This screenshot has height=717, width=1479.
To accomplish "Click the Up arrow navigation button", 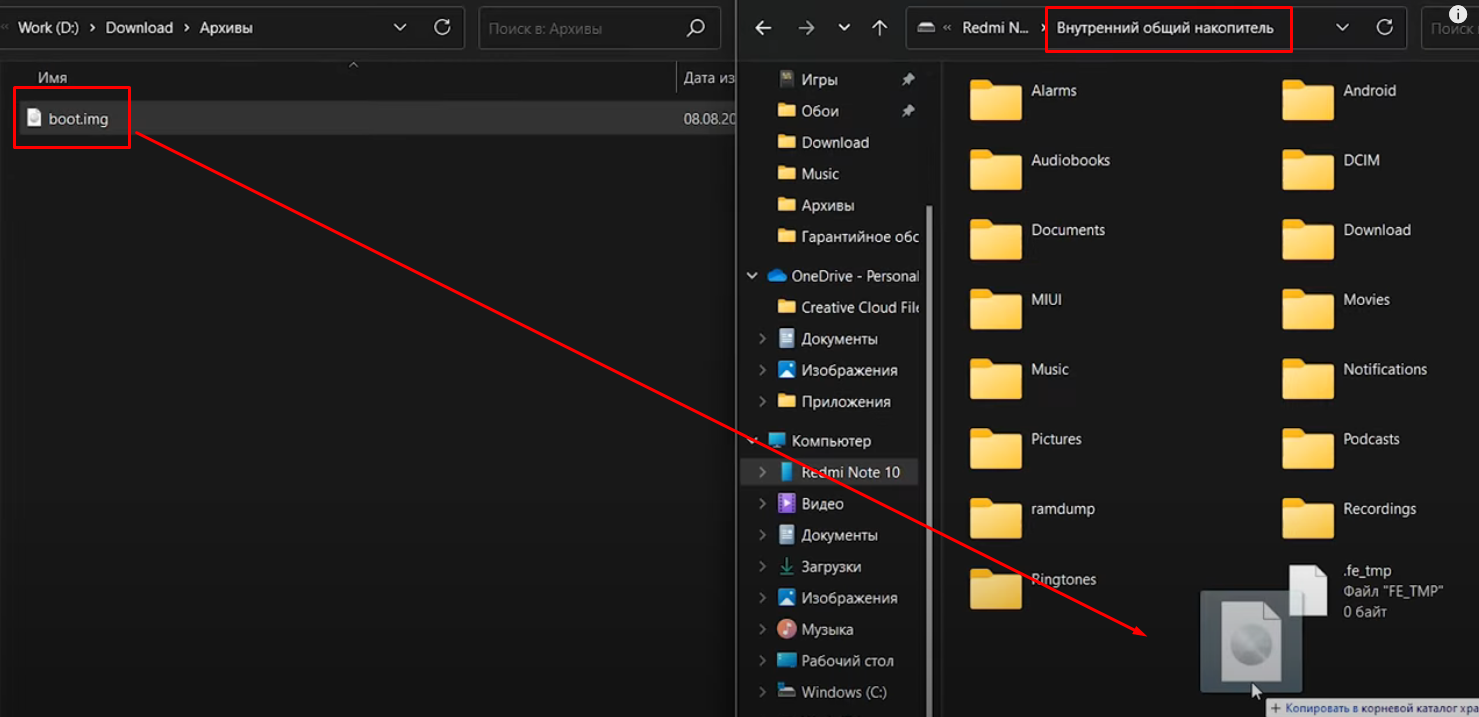I will pyautogui.click(x=880, y=28).
